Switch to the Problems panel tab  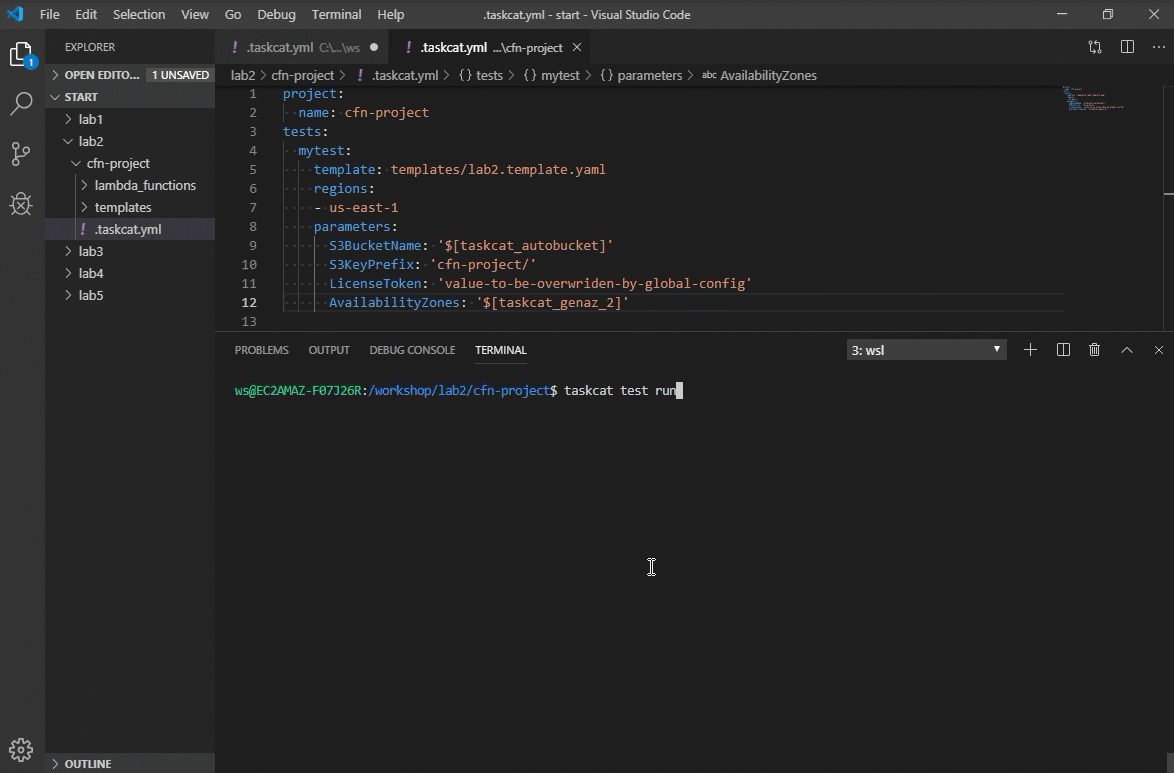[x=261, y=350]
